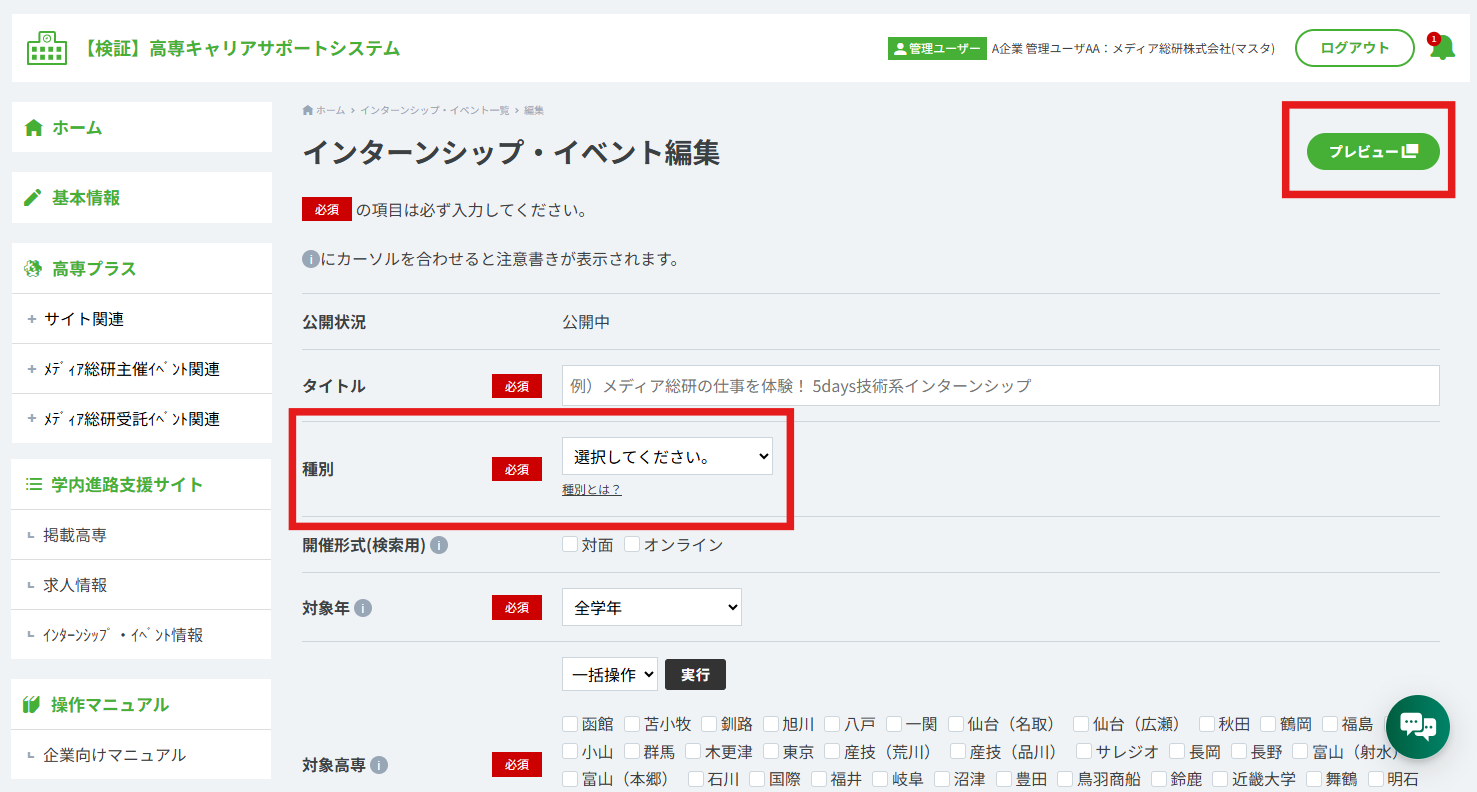The image size is (1477, 792).
Task: Click the home icon in breadcrumb
Action: [308, 110]
